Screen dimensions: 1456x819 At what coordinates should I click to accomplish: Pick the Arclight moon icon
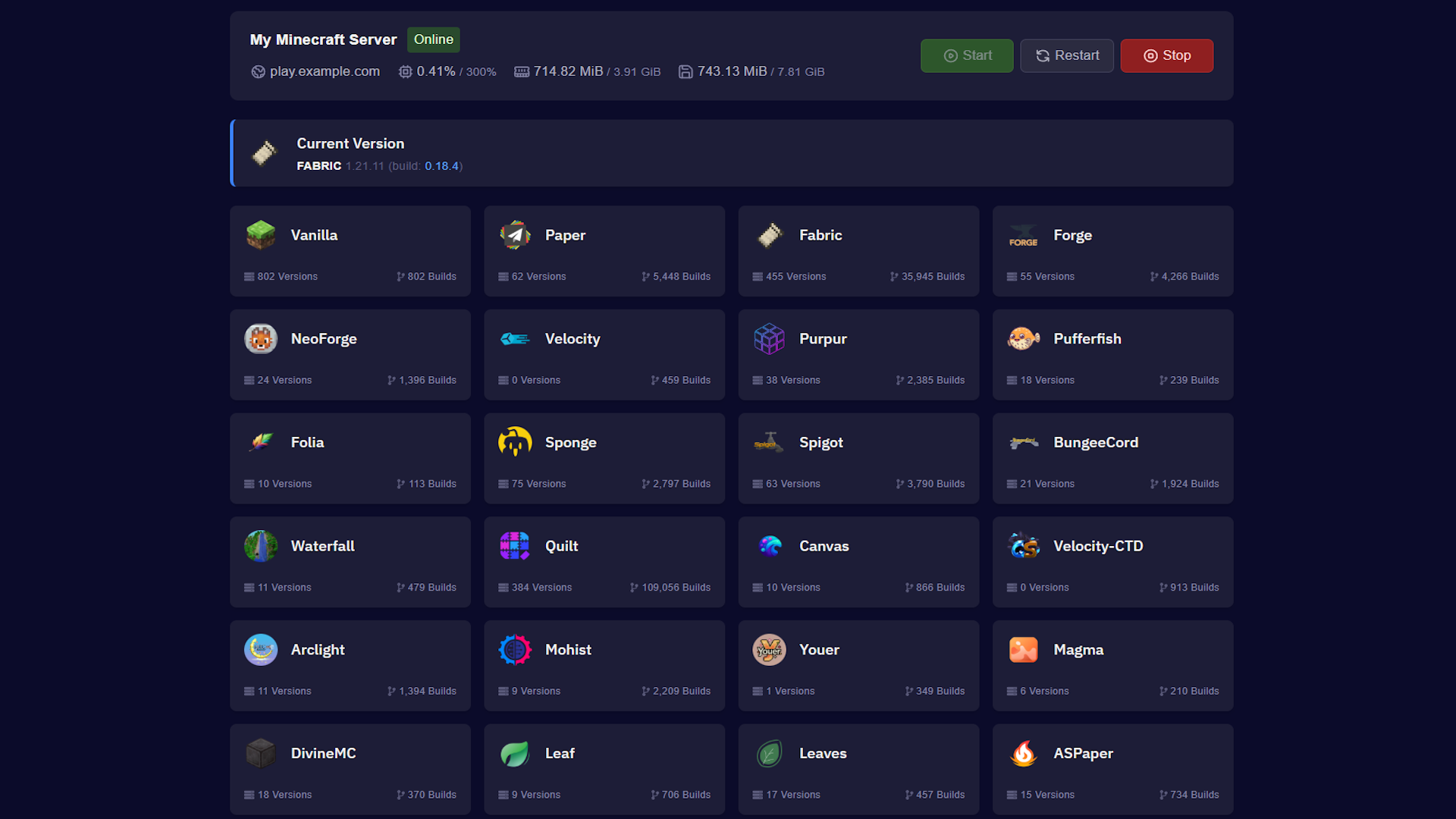(261, 650)
